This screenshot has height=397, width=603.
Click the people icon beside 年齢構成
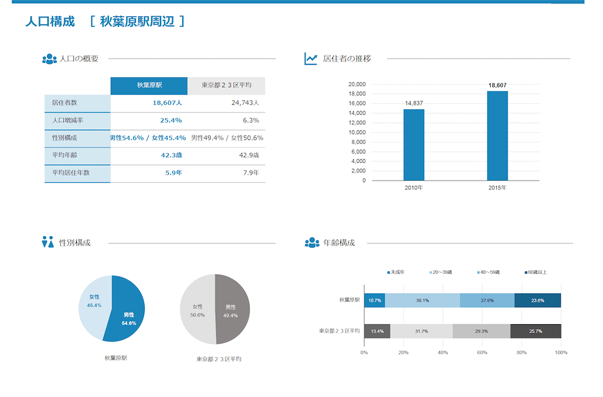[x=312, y=242]
